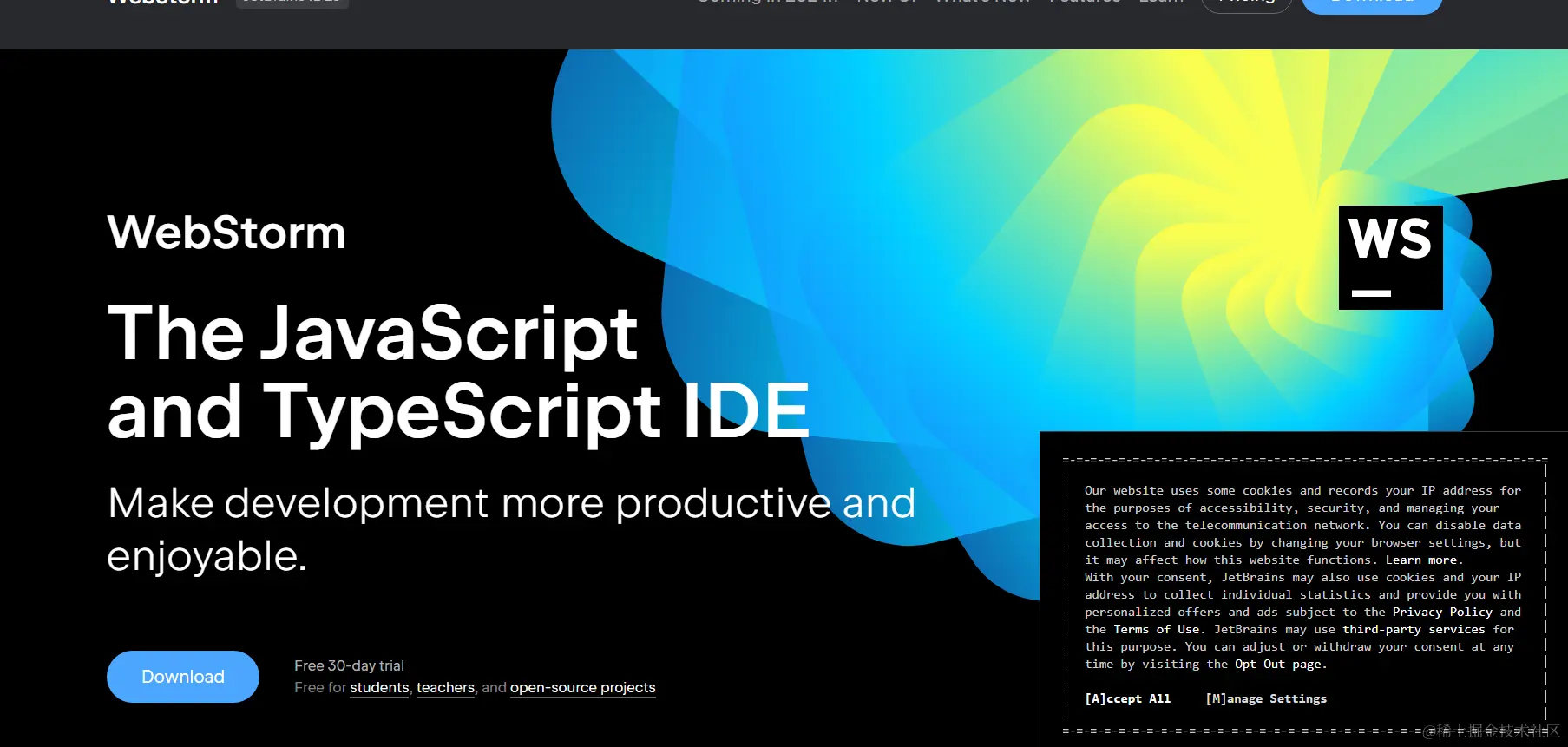Click the "Make development more productive and enjoyable." text
The image size is (1568, 747).
(x=511, y=529)
